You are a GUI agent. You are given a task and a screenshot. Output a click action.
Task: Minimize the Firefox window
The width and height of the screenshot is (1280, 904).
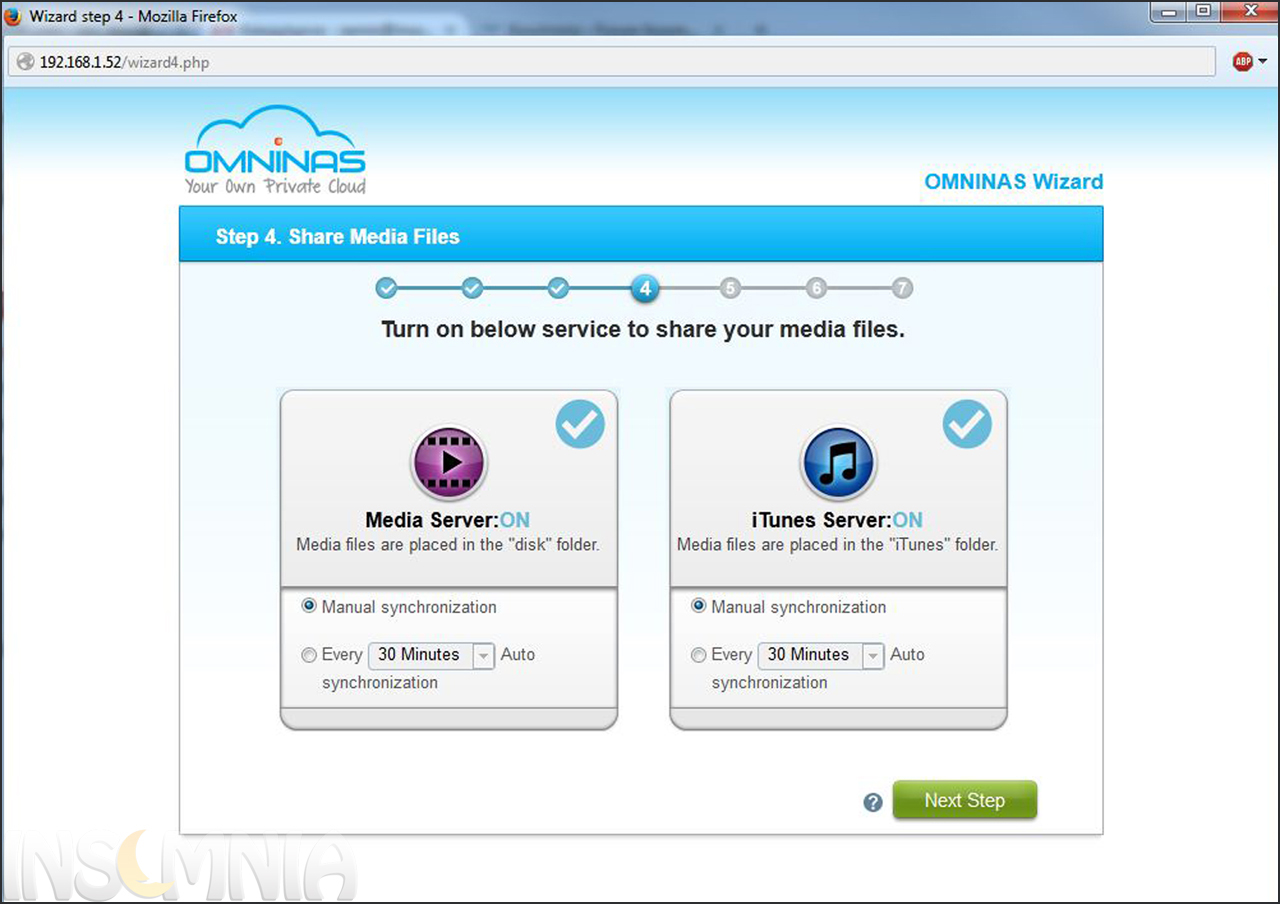(x=1166, y=12)
